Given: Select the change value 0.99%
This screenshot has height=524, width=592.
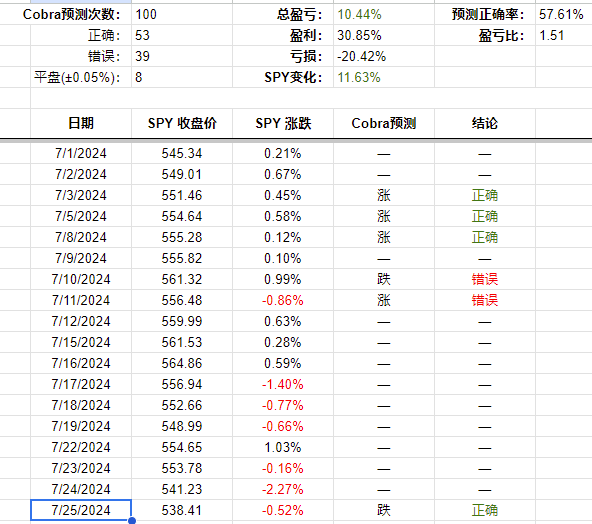Looking at the screenshot, I should [283, 279].
